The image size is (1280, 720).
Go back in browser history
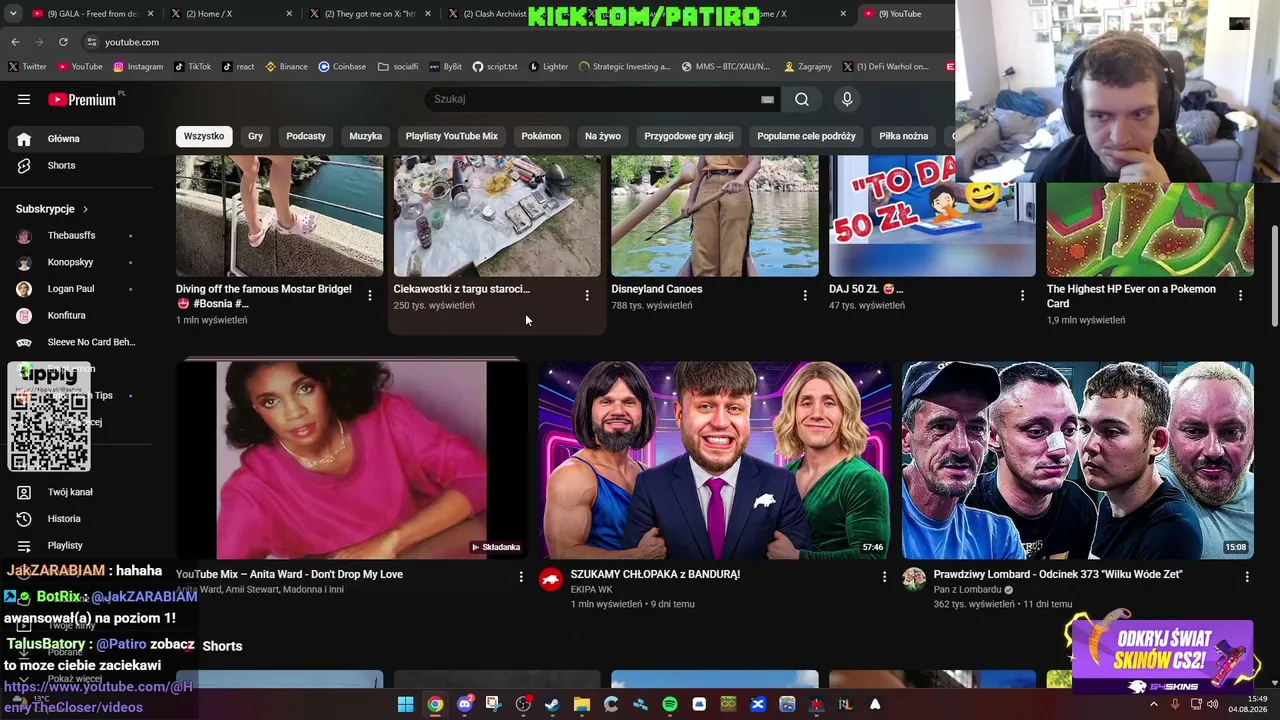click(15, 42)
